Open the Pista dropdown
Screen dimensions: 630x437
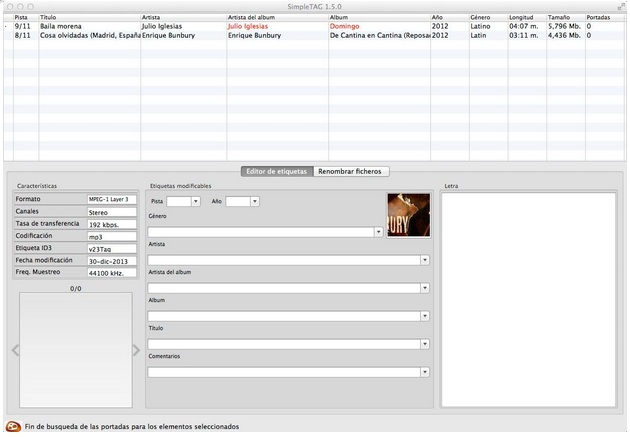pyautogui.click(x=195, y=201)
